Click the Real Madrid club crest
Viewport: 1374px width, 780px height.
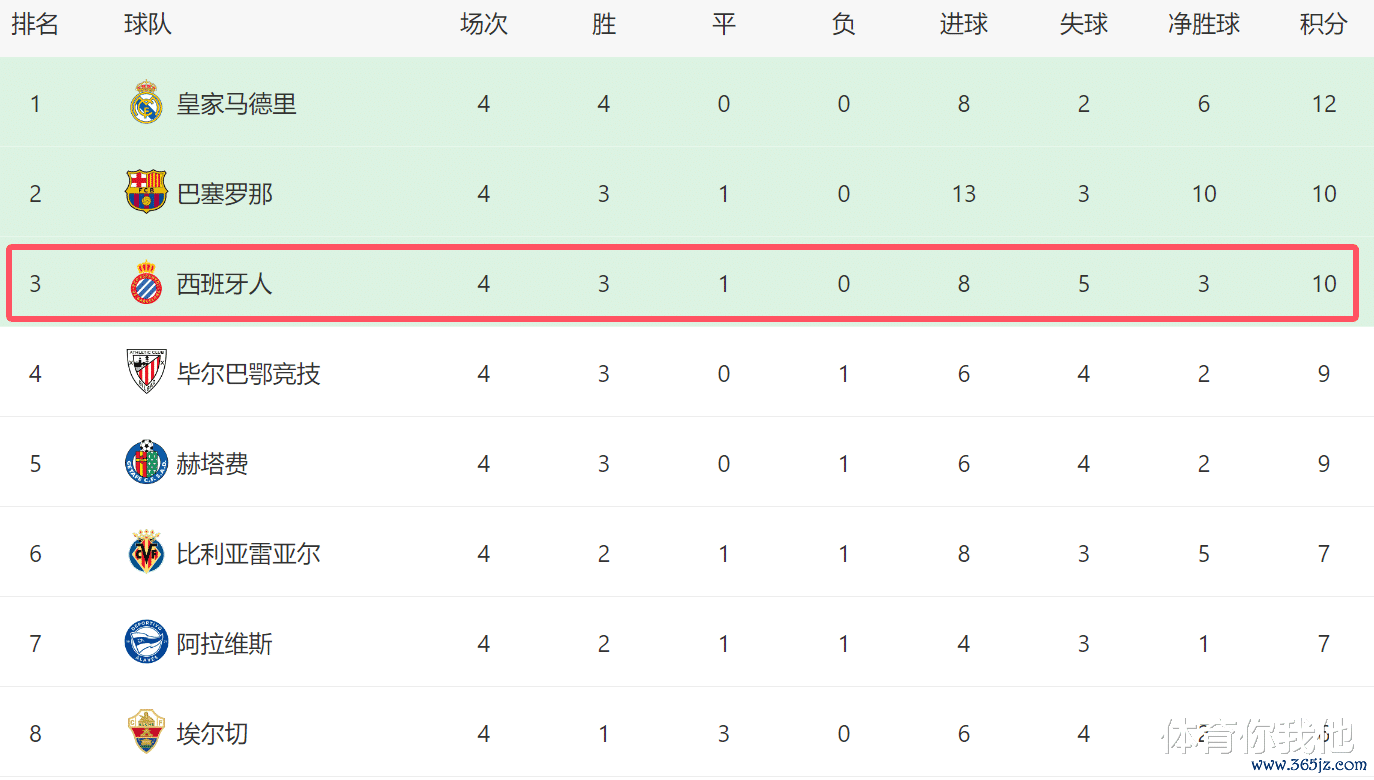pyautogui.click(x=146, y=103)
